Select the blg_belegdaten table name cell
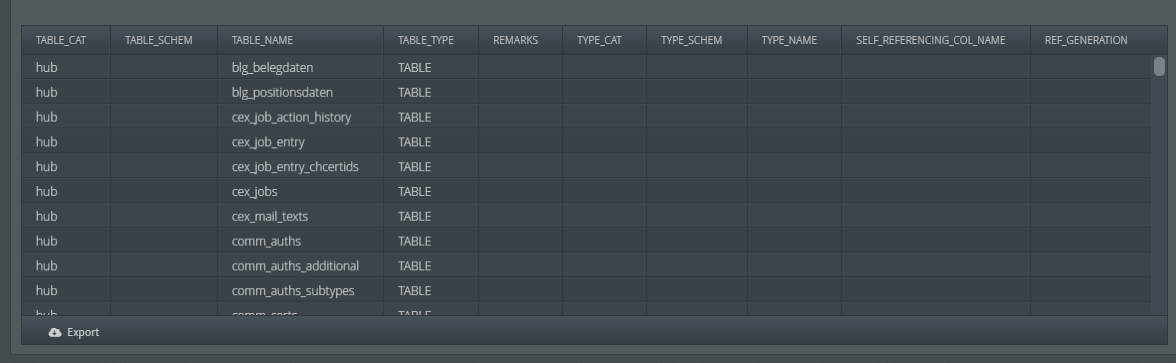The width and height of the screenshot is (1176, 363). pyautogui.click(x=300, y=68)
